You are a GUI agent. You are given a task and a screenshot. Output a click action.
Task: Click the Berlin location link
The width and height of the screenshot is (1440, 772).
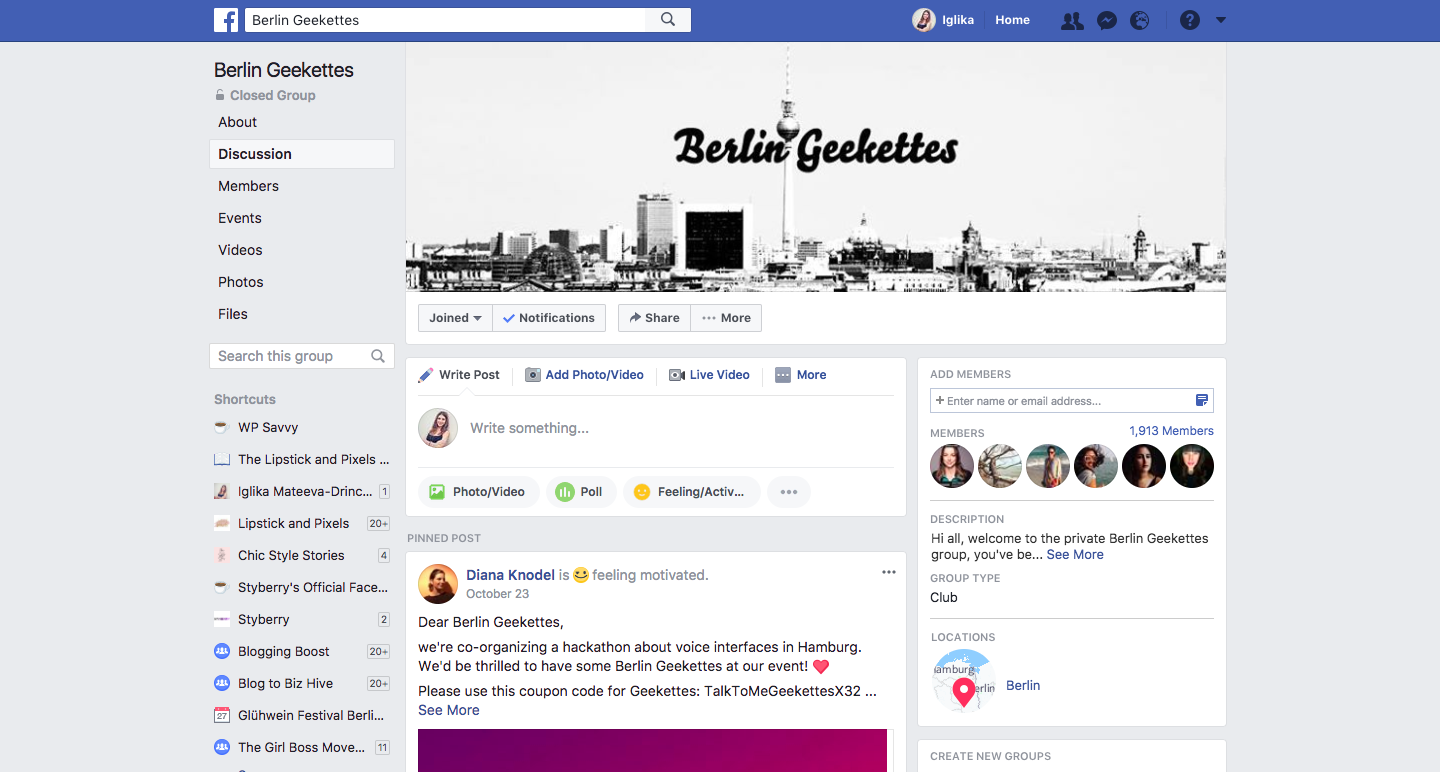click(x=1023, y=685)
